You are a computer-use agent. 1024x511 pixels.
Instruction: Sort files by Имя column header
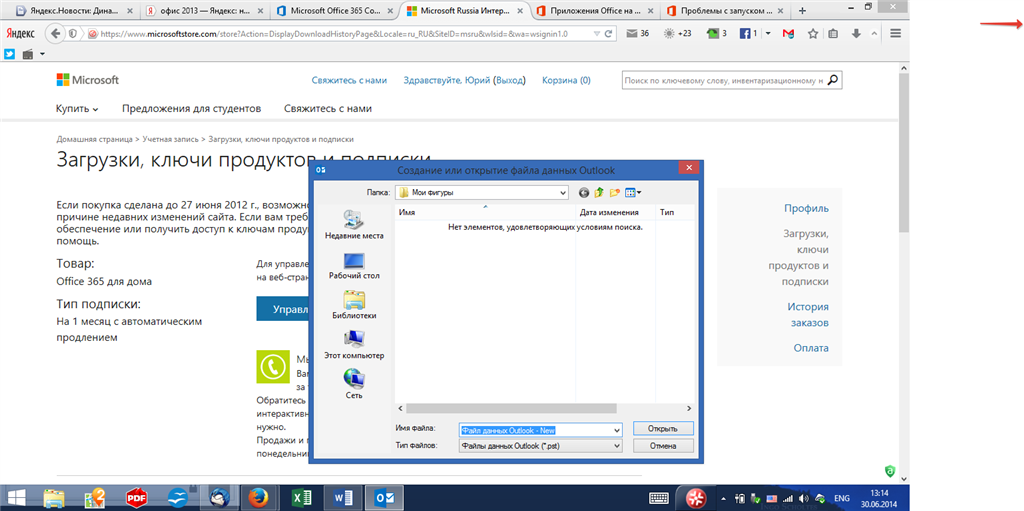[x=485, y=213]
